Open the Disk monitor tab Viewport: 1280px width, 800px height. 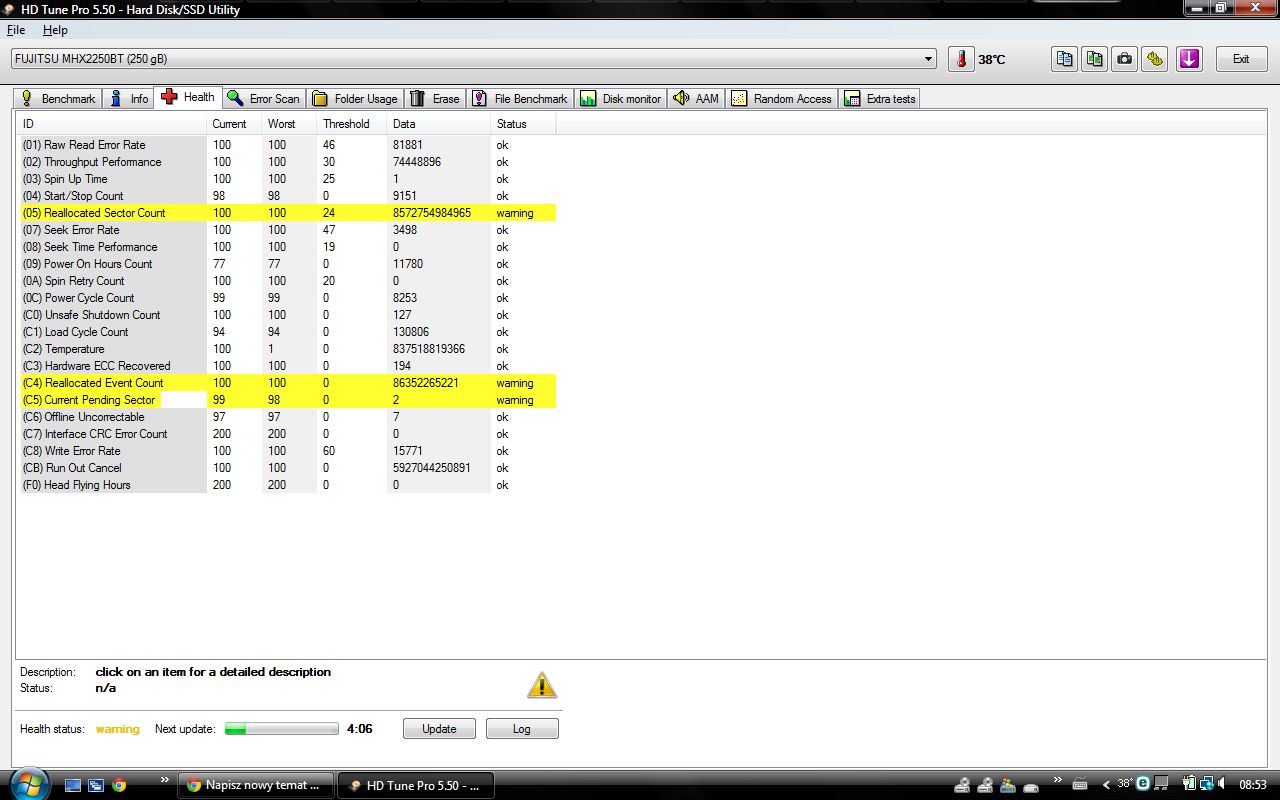click(621, 98)
